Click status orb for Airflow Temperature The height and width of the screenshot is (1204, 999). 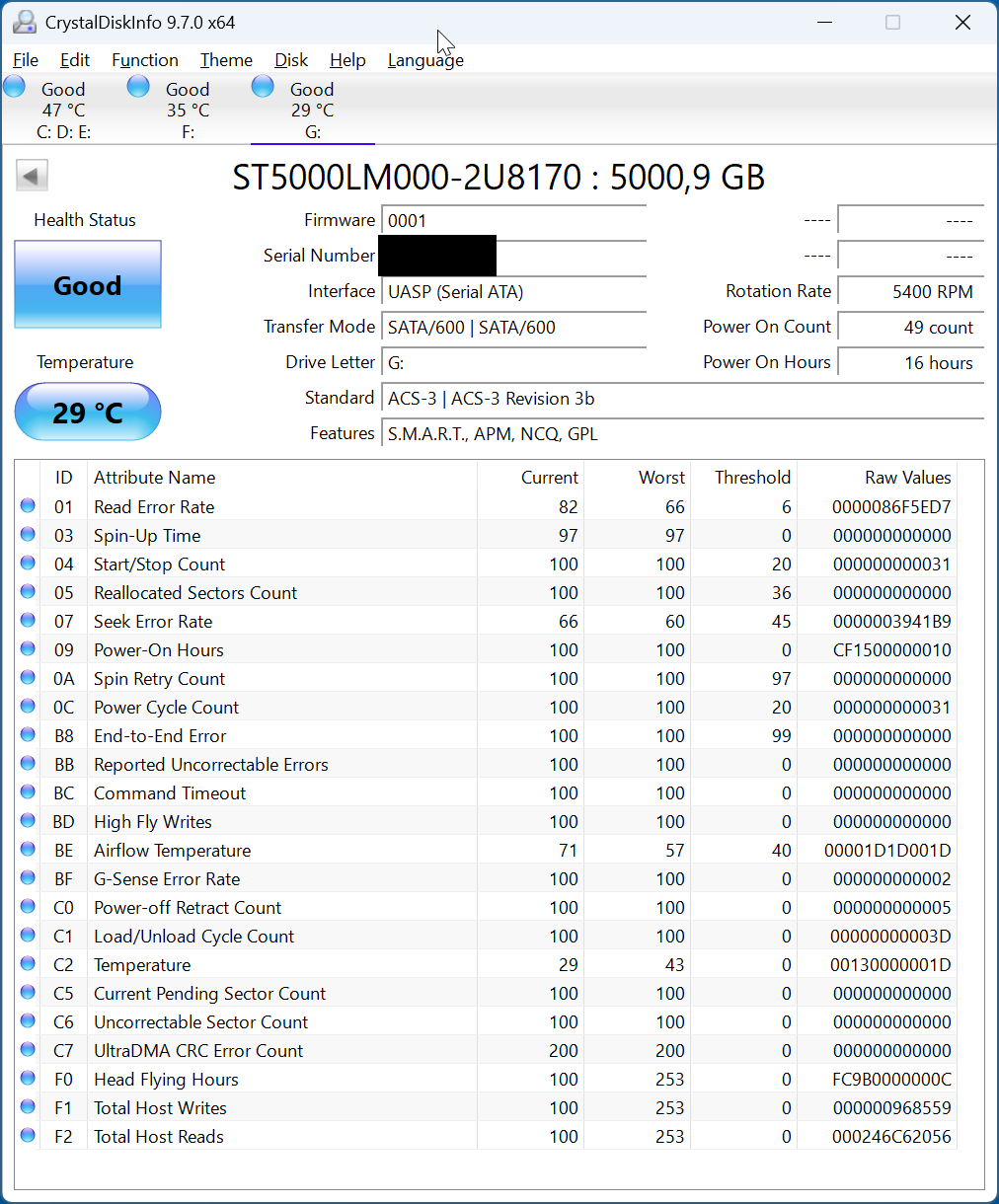click(28, 850)
